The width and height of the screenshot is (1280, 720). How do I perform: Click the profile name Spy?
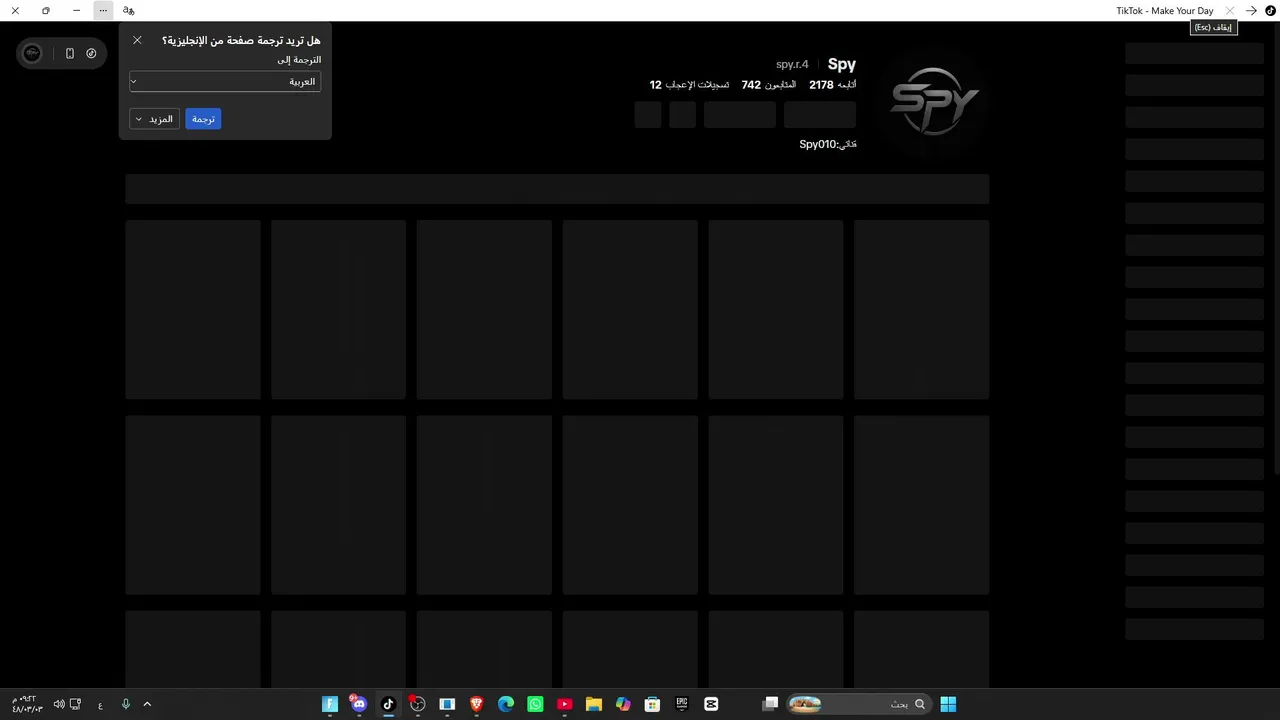point(842,64)
